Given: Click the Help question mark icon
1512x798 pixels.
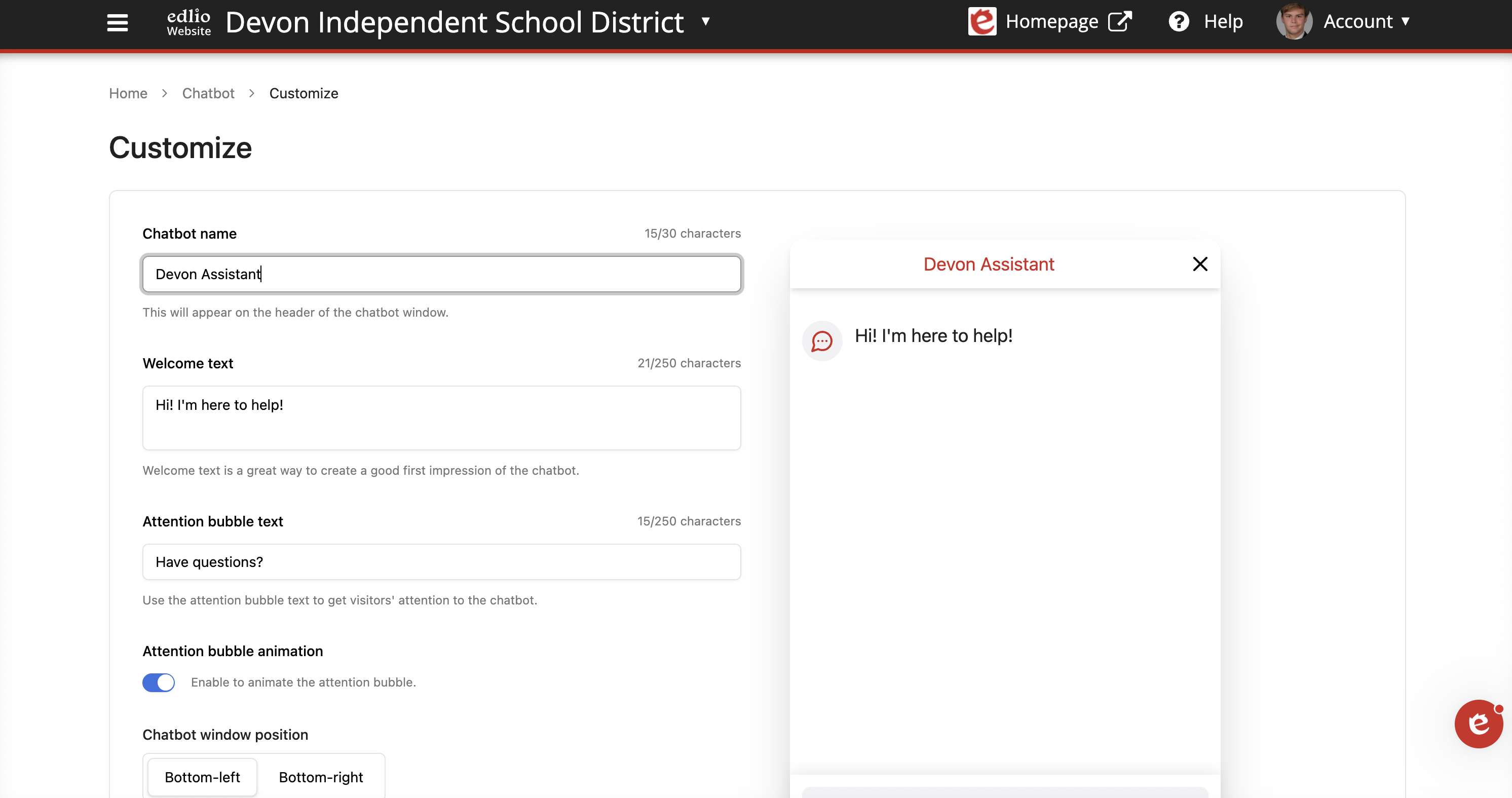Looking at the screenshot, I should point(1179,22).
